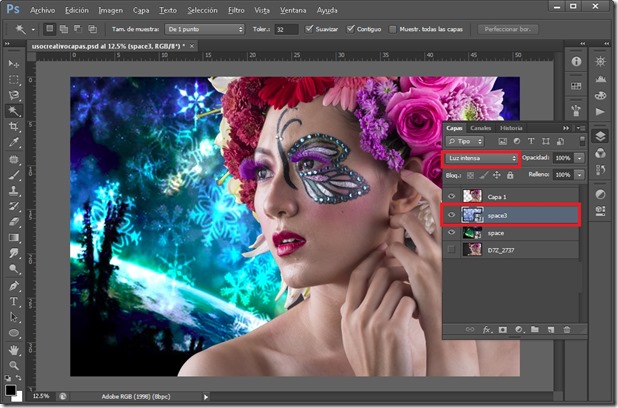Click the black foreground color swatch
618x408 pixels.
(10, 390)
